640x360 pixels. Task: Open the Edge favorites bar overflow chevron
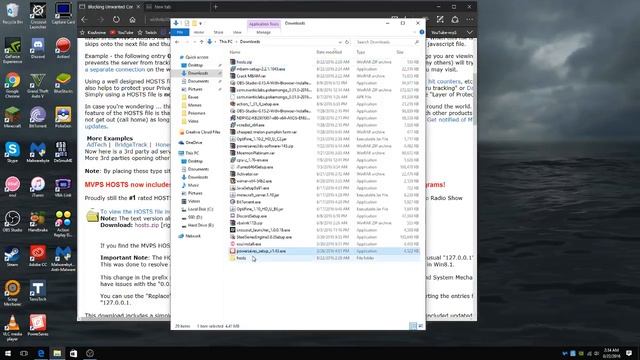[470, 32]
